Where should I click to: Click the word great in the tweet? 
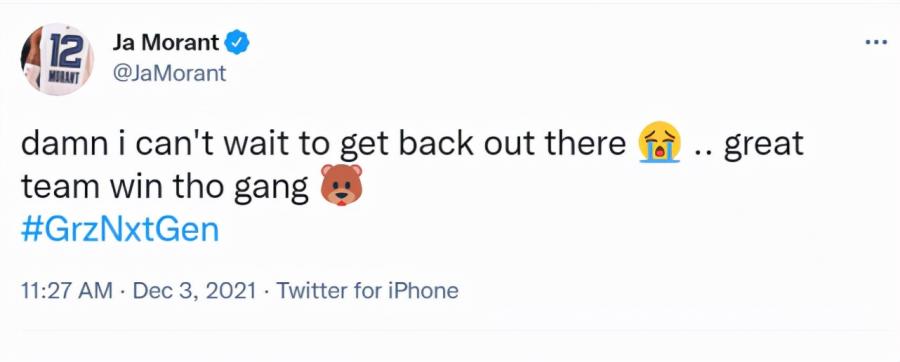coord(763,145)
